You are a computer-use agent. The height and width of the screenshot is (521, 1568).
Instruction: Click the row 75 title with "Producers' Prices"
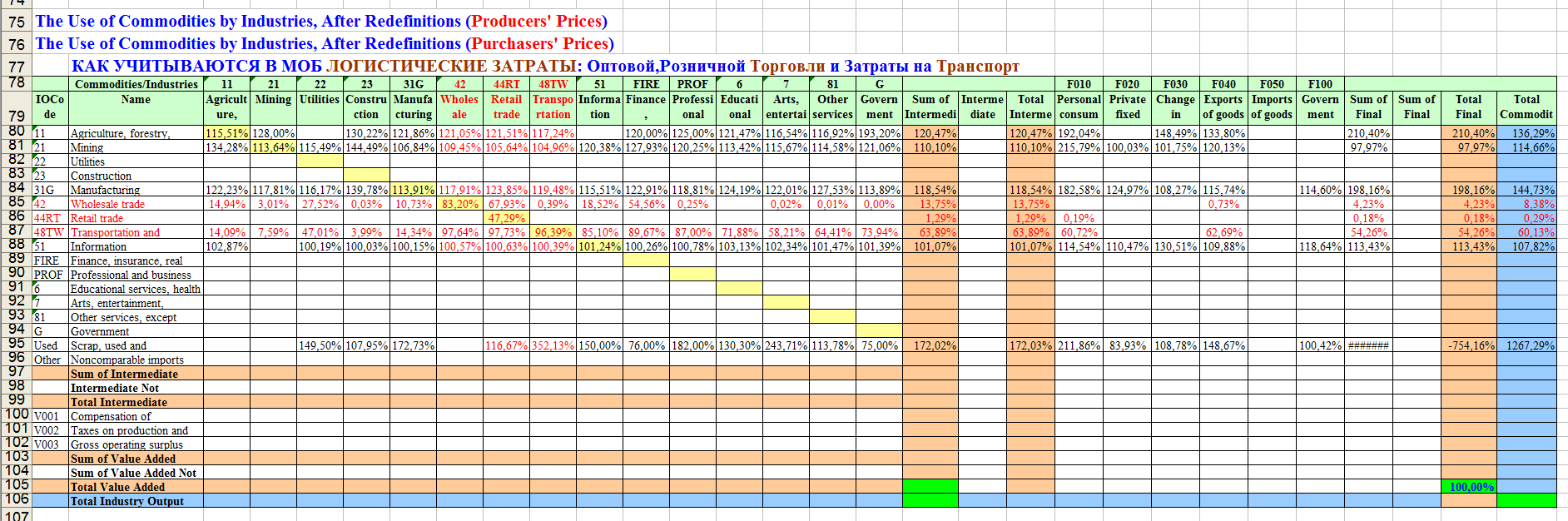[x=320, y=22]
